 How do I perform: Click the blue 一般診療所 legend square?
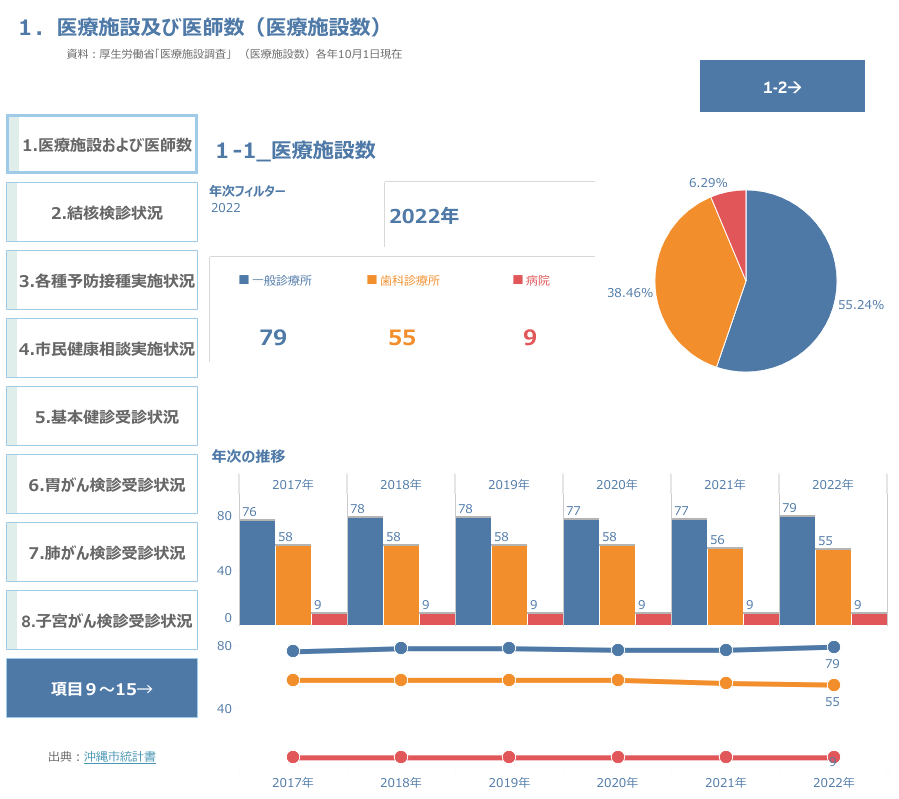[x=244, y=280]
